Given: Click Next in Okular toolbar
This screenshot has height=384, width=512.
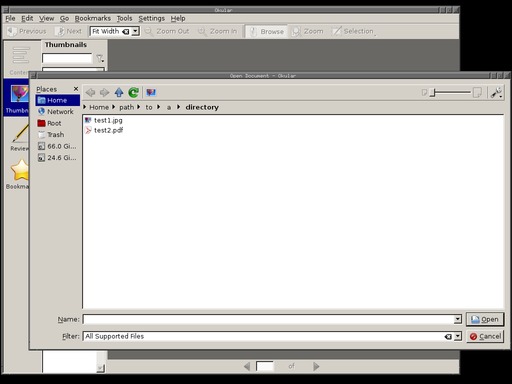Looking at the screenshot, I should 69,31.
